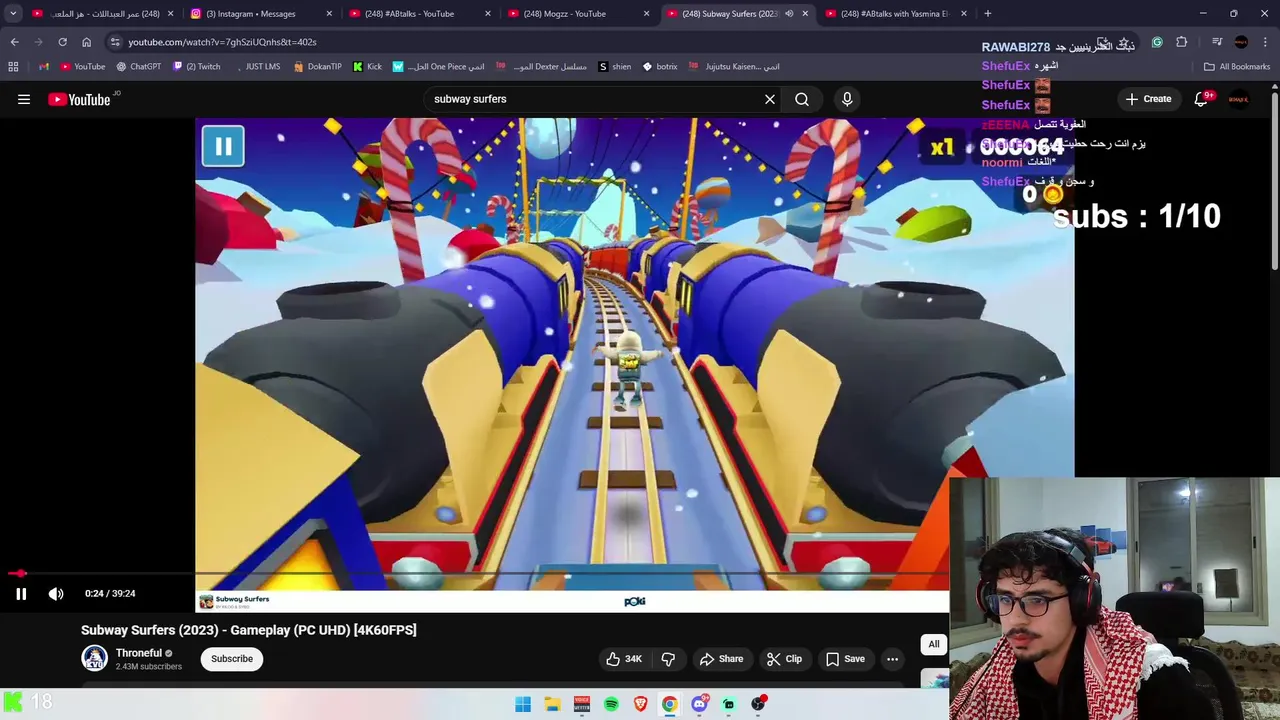Create a Clip of the video
The image size is (1280, 720).
click(x=784, y=659)
